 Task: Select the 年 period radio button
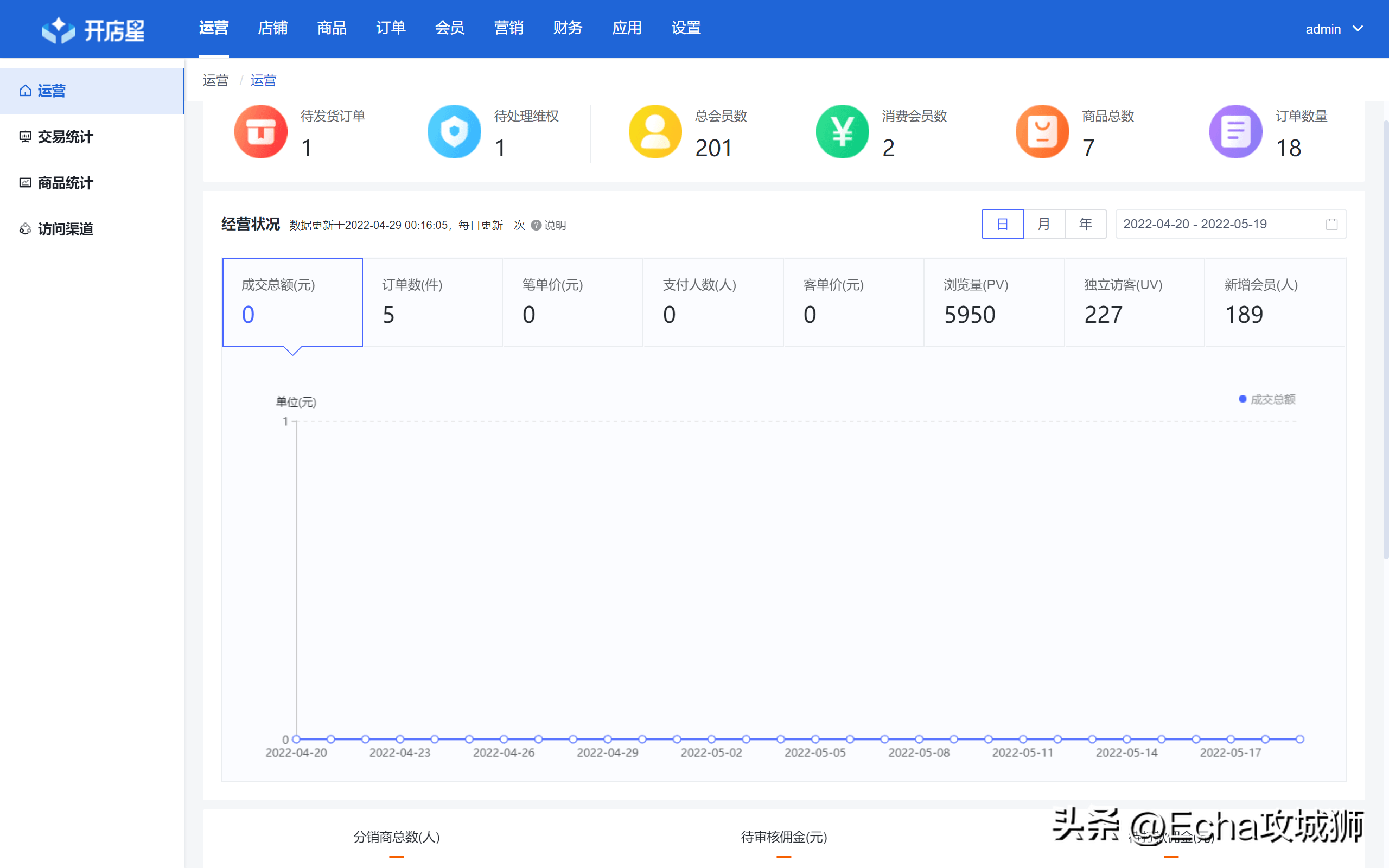[1085, 224]
